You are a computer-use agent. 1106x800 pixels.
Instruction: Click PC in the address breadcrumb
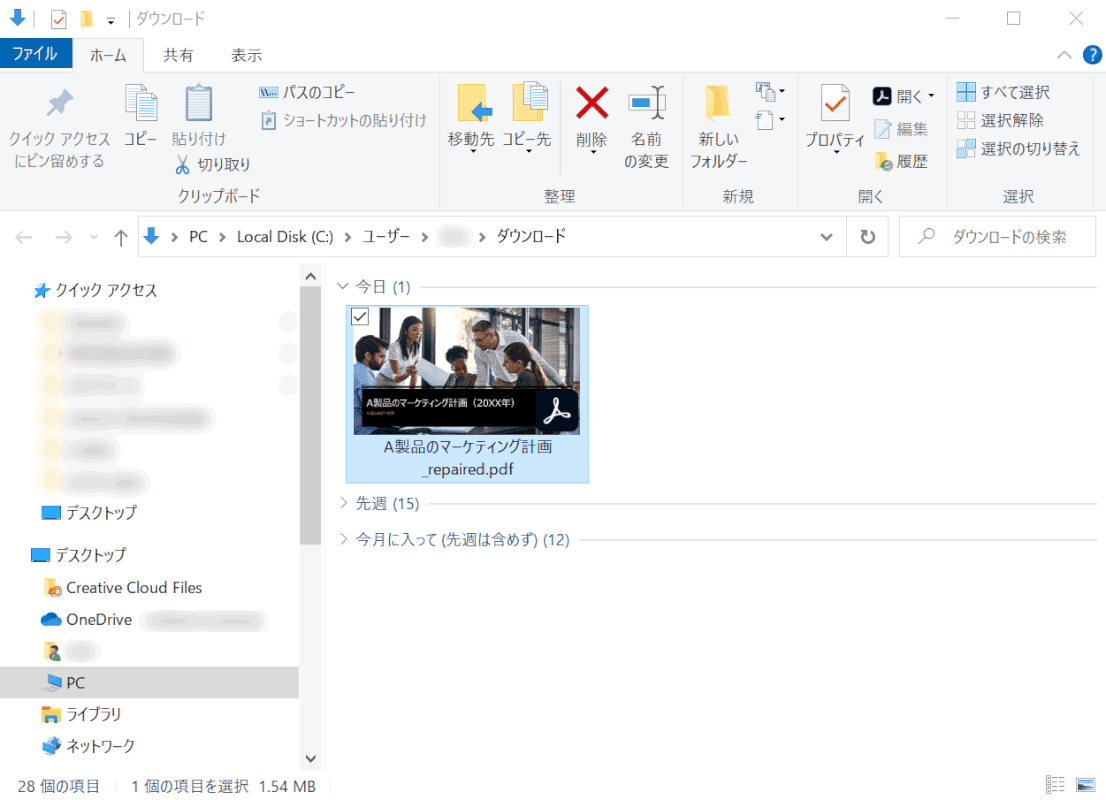click(198, 236)
